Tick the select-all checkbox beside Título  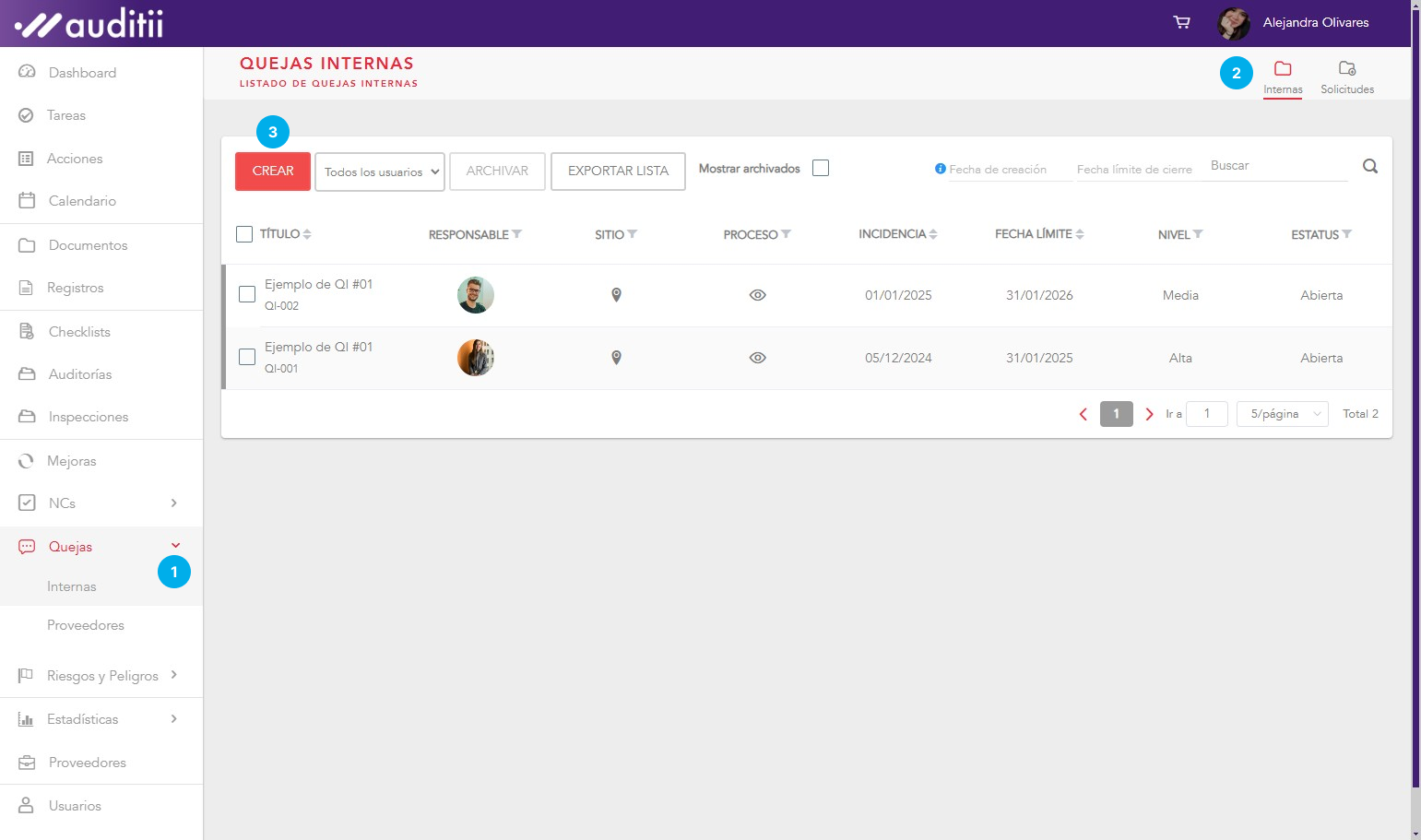click(244, 234)
